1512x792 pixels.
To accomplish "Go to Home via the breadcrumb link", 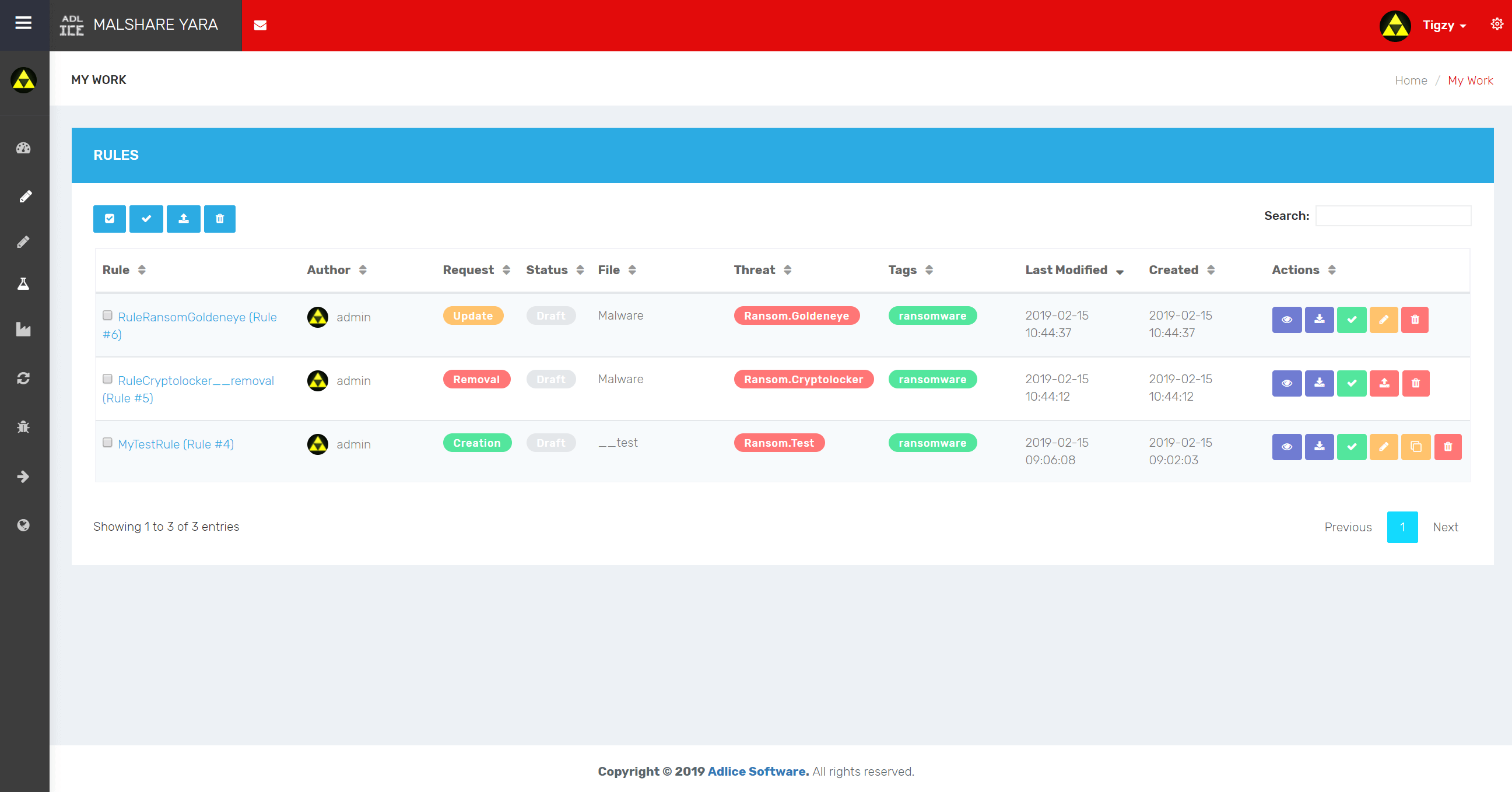I will pyautogui.click(x=1411, y=80).
